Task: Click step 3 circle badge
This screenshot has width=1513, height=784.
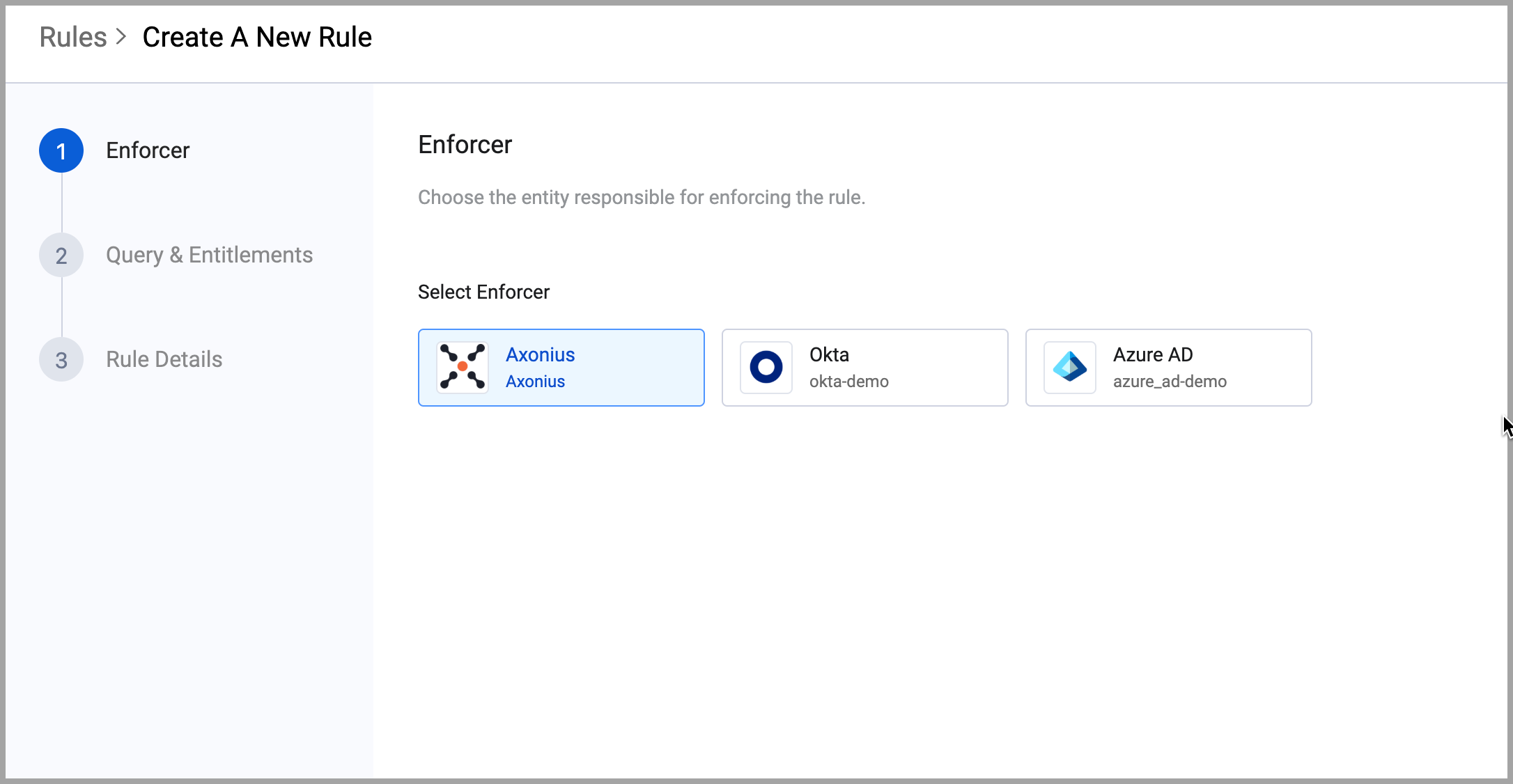Action: pos(61,360)
